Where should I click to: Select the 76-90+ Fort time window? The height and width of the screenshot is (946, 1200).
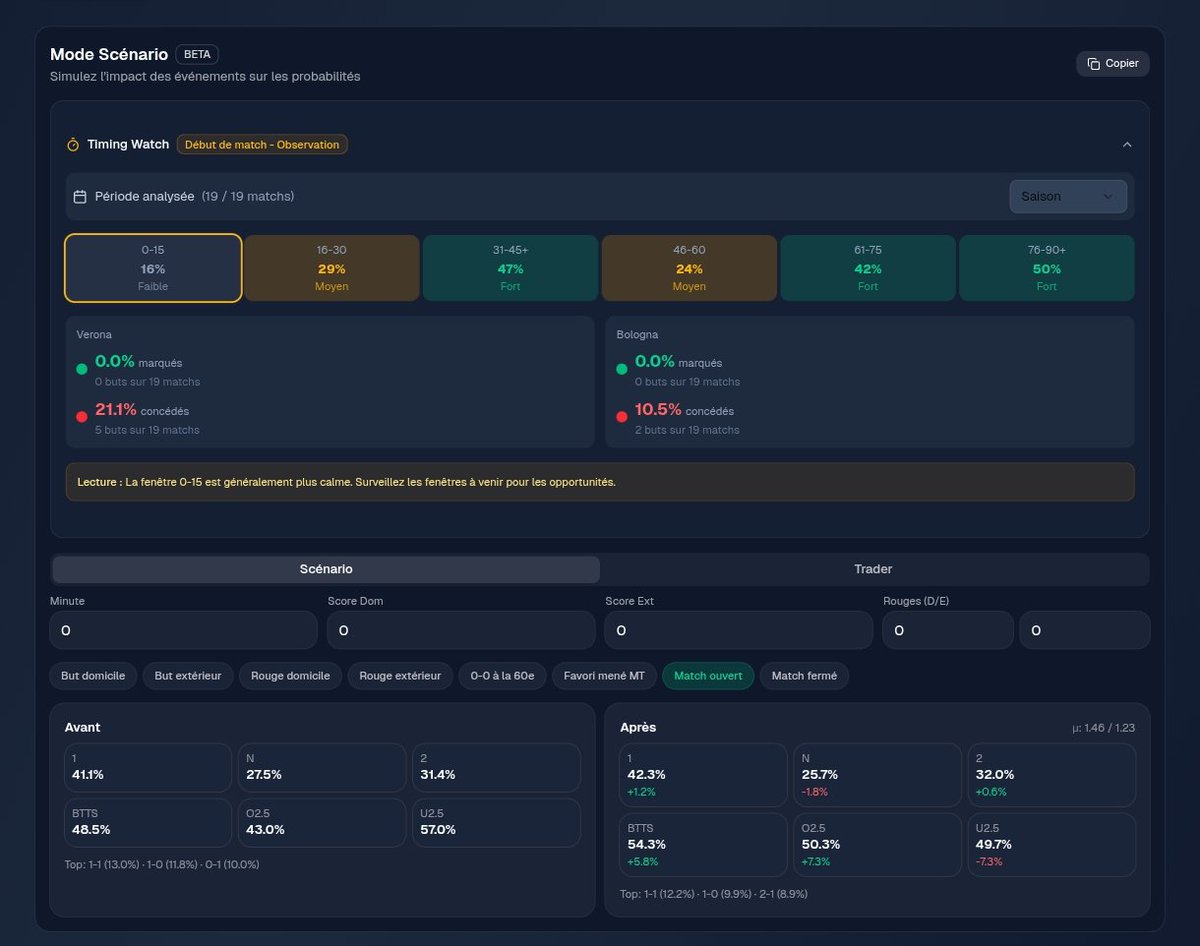[1047, 268]
